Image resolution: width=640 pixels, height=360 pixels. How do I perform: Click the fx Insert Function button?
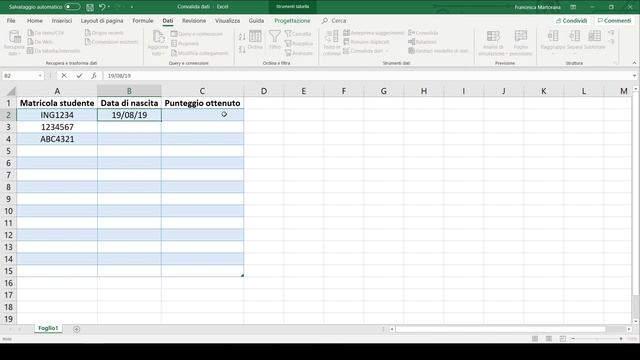click(94, 76)
